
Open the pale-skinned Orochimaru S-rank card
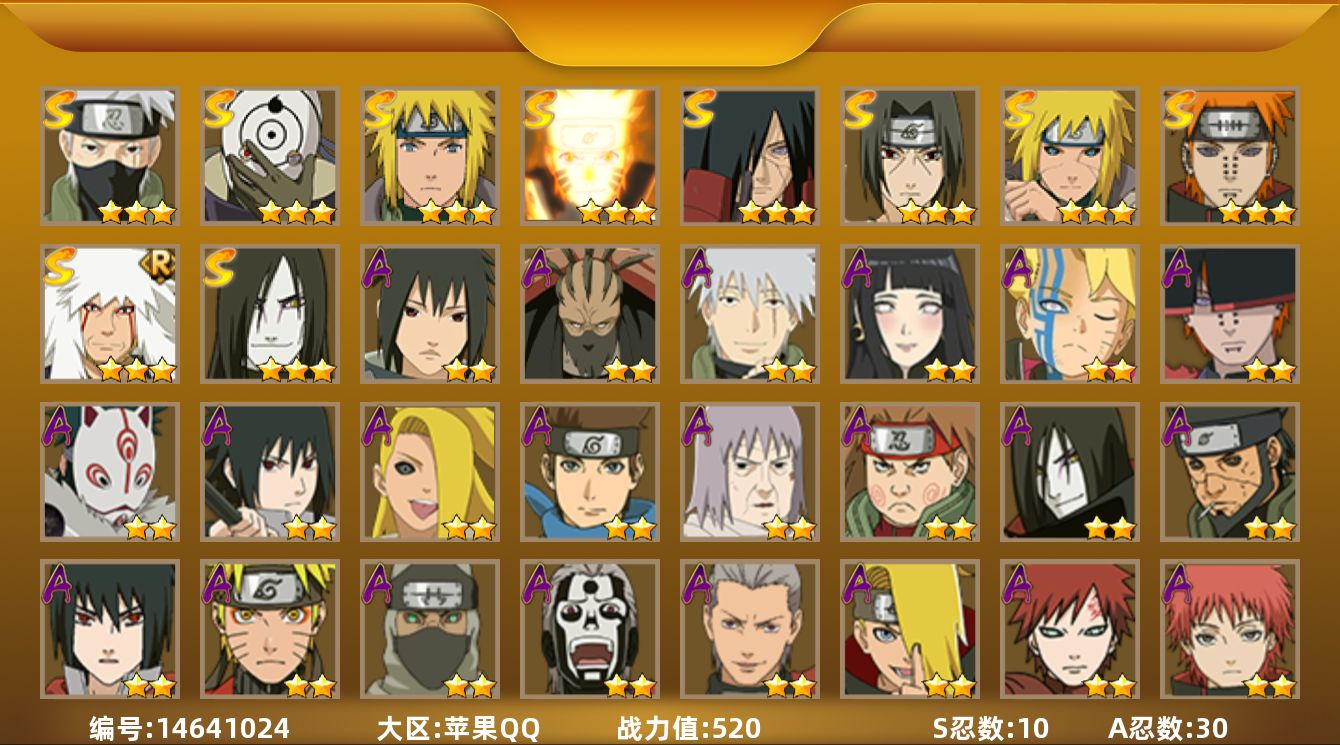[x=270, y=314]
